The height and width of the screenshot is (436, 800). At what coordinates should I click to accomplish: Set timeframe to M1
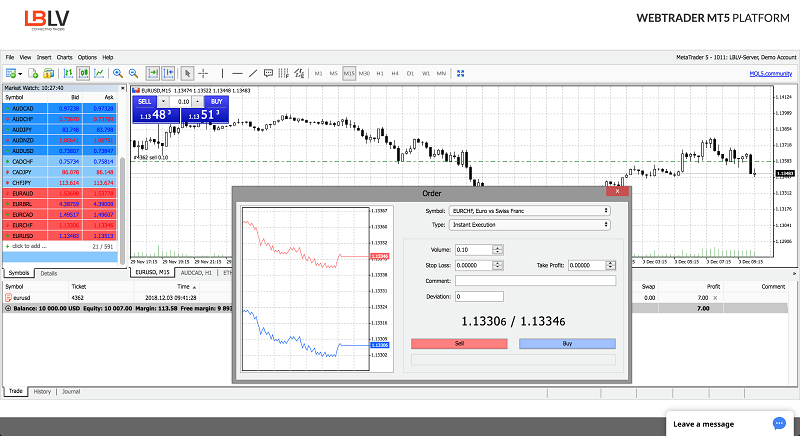coord(318,73)
